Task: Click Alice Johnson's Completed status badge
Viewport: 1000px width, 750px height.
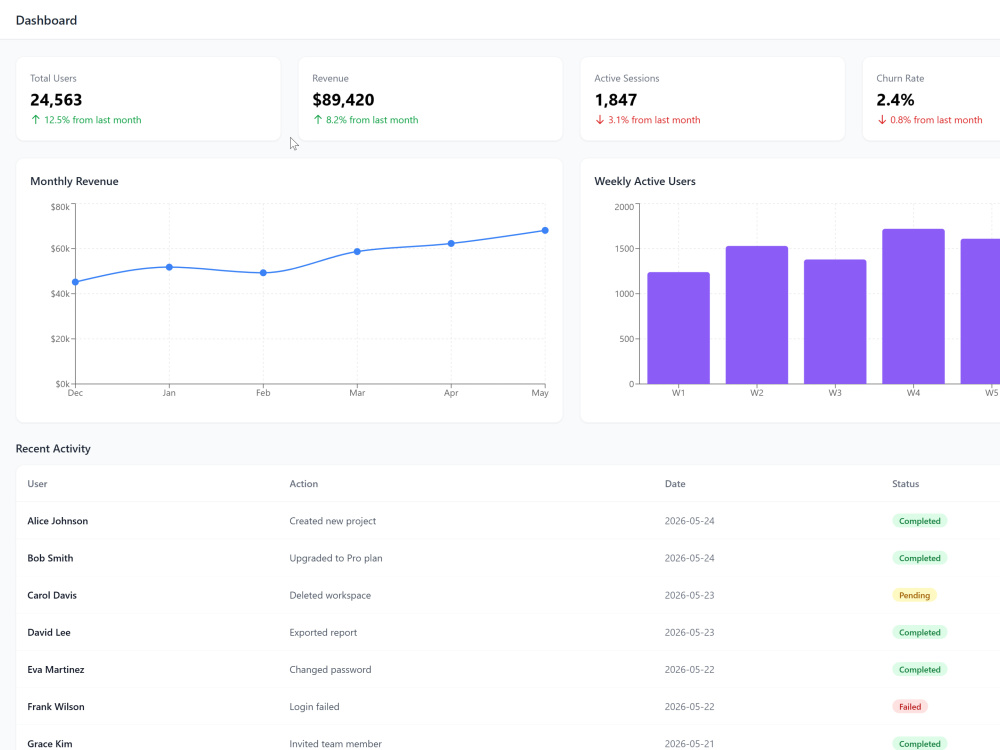Action: click(x=920, y=521)
